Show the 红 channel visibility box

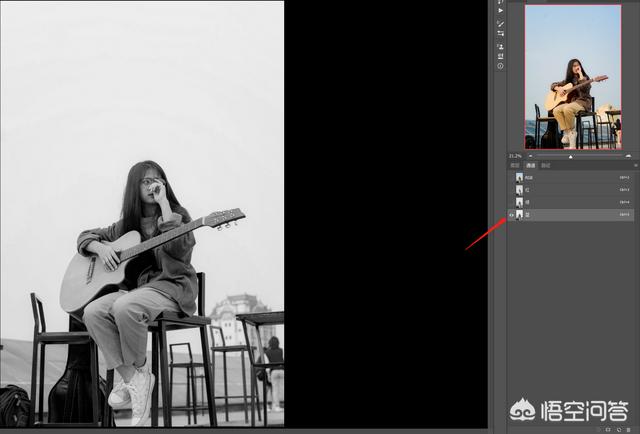[511, 190]
